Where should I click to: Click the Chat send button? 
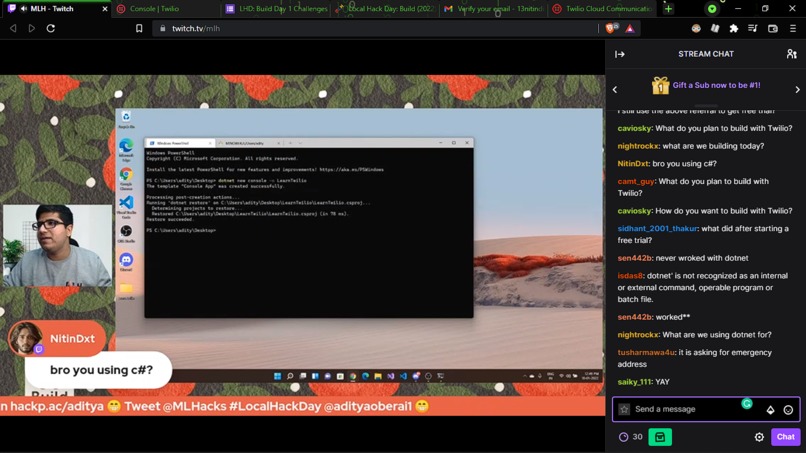[x=785, y=437]
